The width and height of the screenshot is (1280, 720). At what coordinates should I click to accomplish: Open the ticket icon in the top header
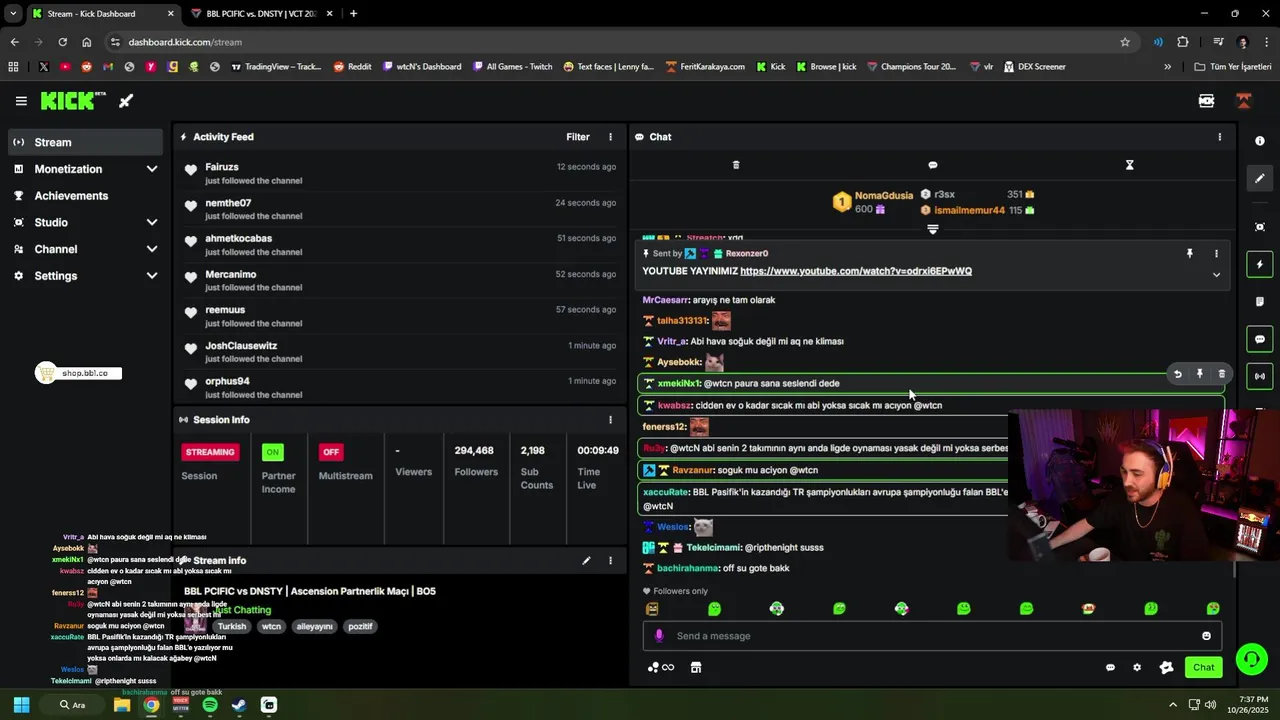coord(1206,101)
